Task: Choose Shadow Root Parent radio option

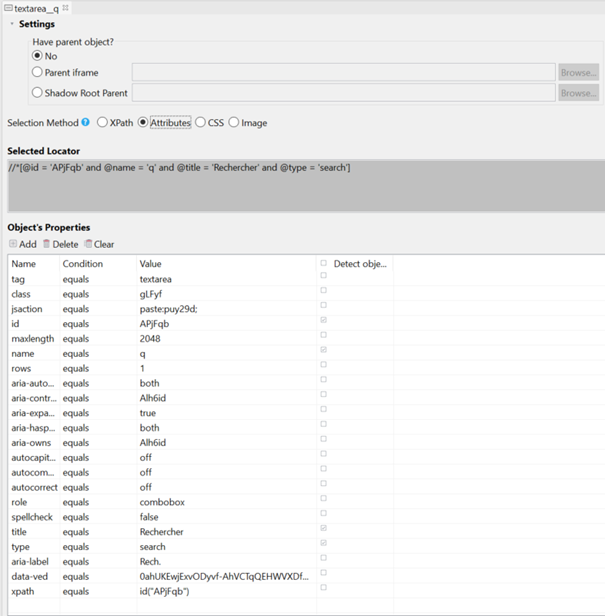Action: click(37, 93)
